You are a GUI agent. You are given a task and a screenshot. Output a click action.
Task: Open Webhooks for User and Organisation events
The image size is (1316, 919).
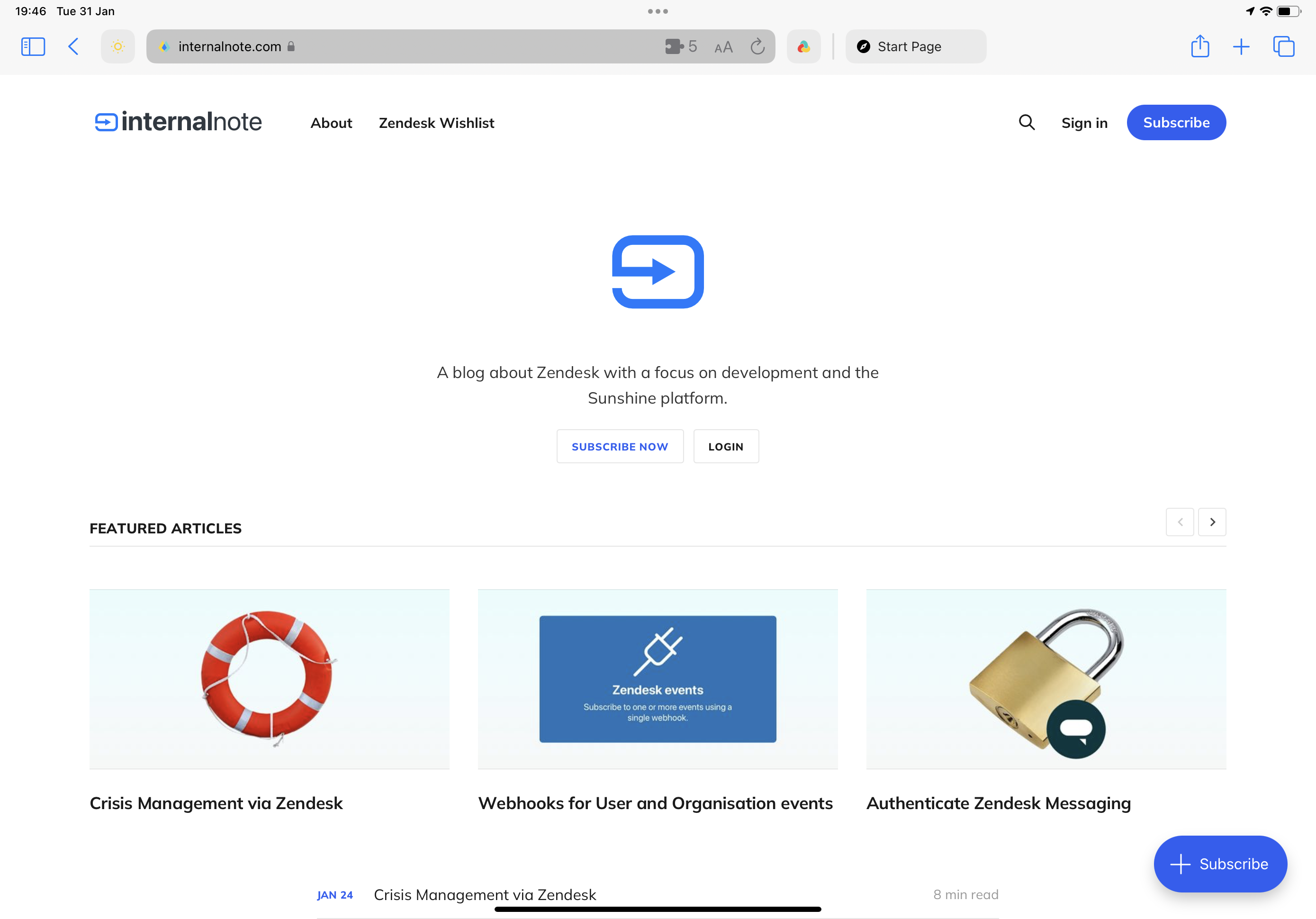[x=655, y=803]
